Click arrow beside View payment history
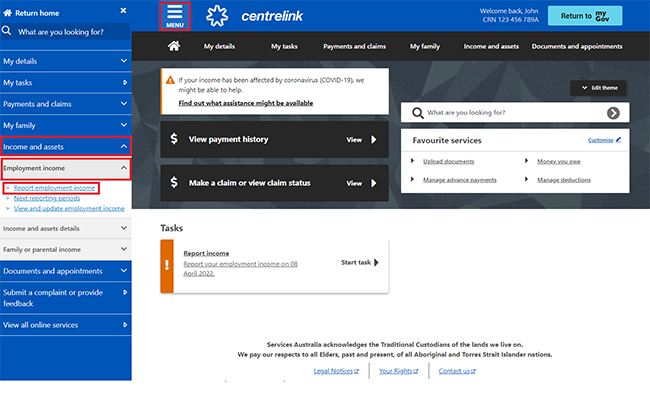 click(x=374, y=140)
